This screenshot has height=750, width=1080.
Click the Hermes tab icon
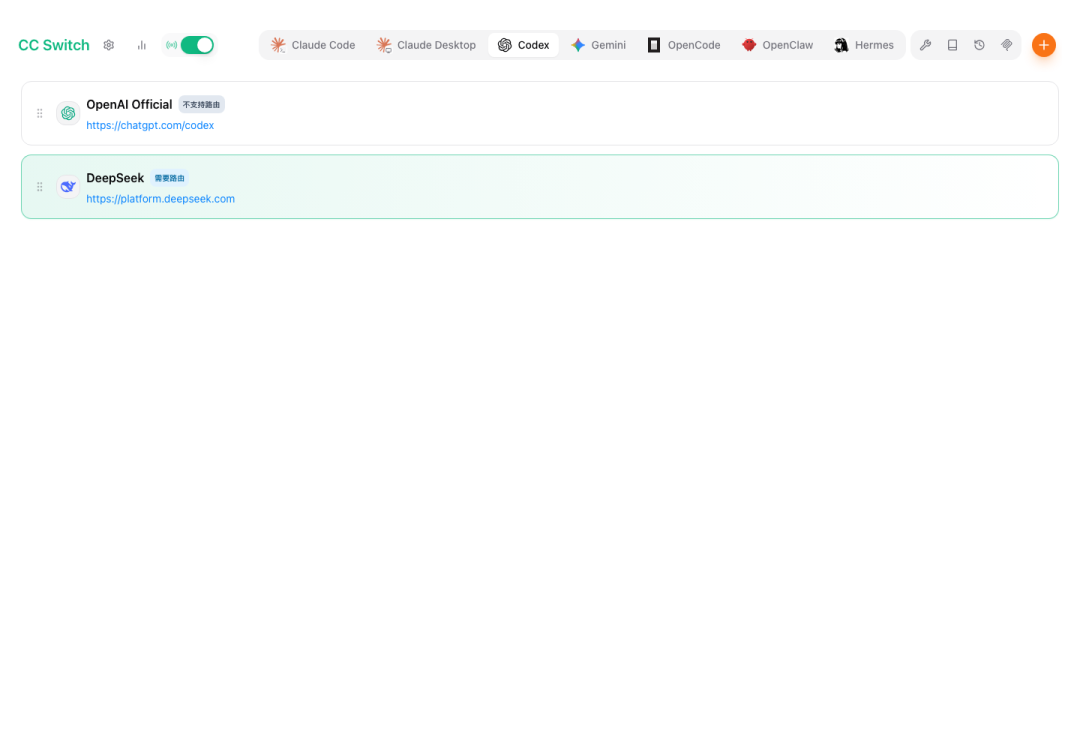pyautogui.click(x=842, y=45)
